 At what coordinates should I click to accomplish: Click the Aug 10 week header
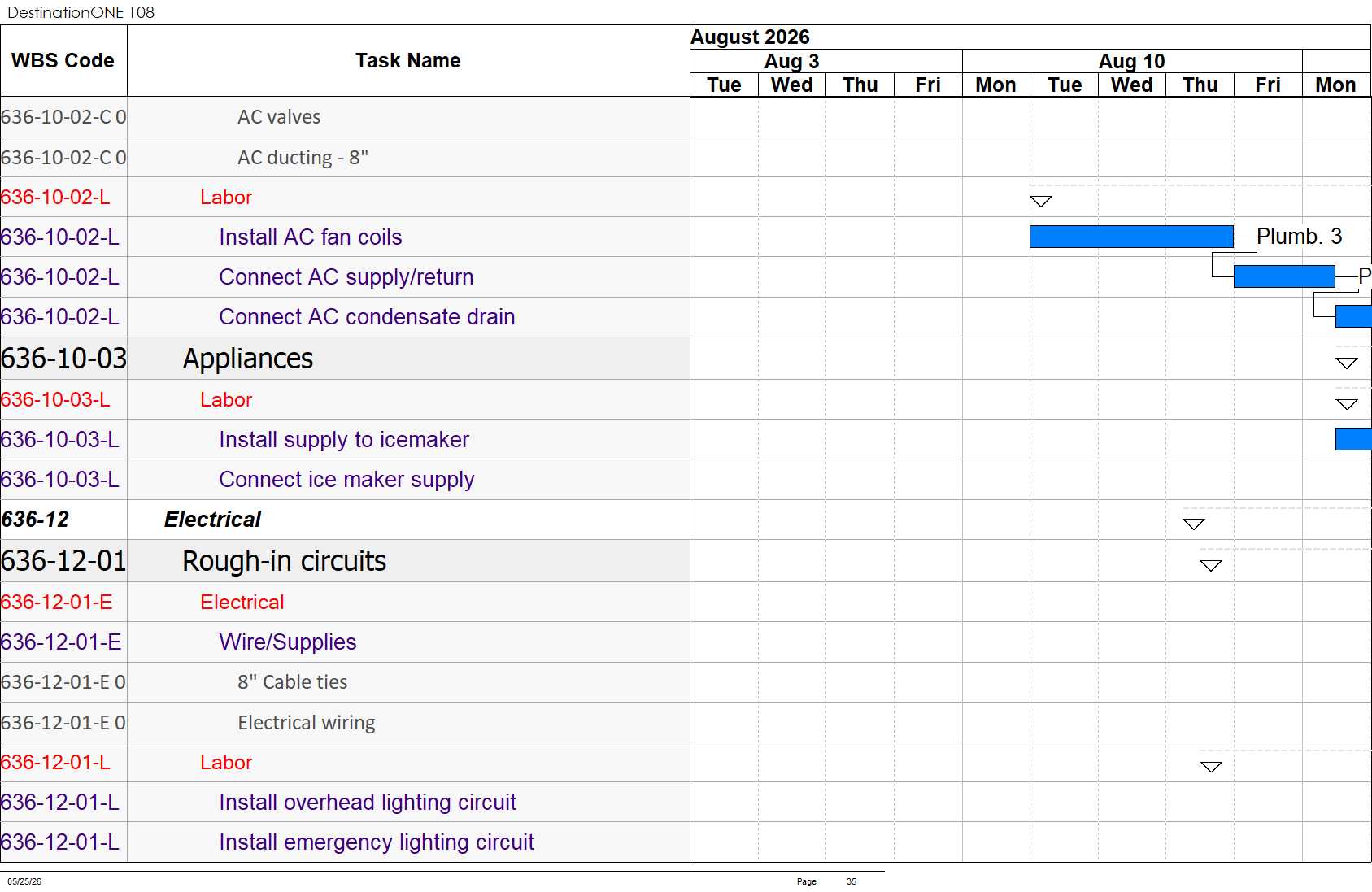(1131, 62)
